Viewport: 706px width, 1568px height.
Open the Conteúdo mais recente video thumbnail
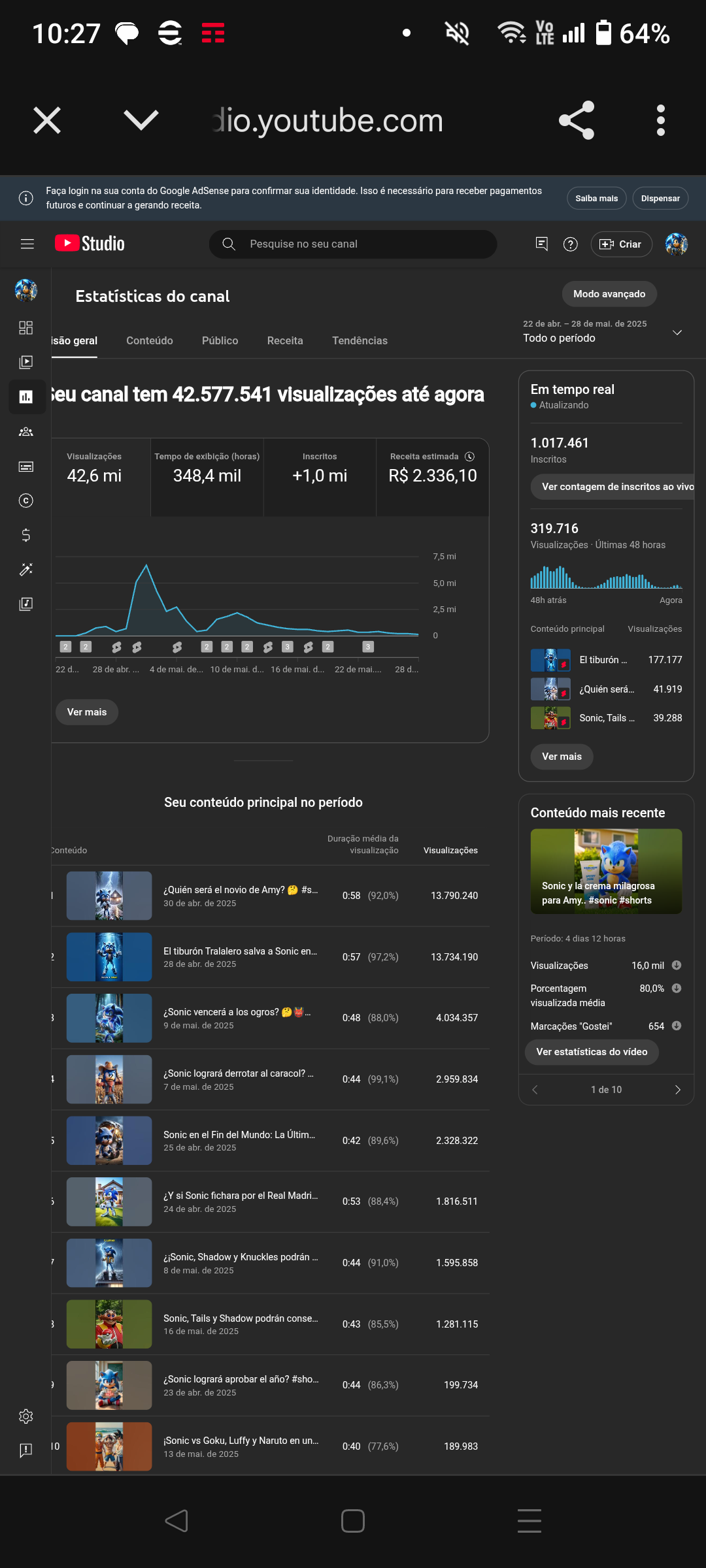pos(606,872)
